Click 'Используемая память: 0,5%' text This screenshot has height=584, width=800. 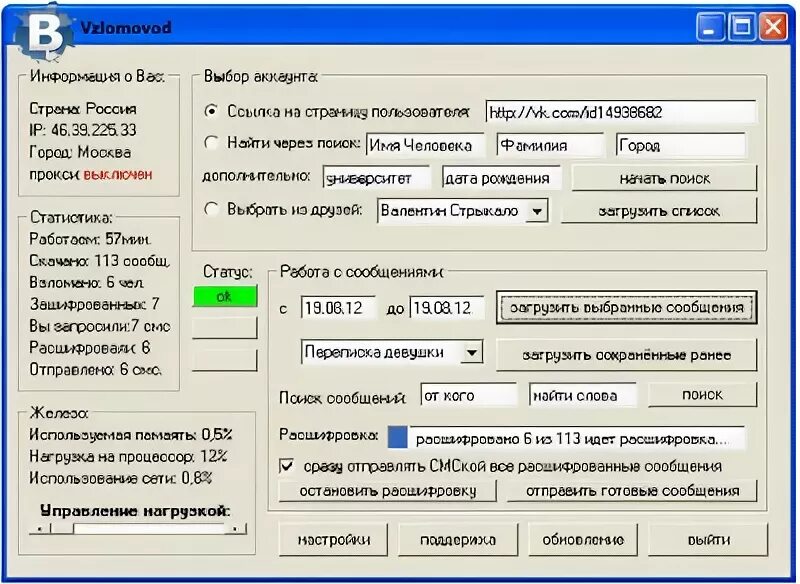(130, 434)
